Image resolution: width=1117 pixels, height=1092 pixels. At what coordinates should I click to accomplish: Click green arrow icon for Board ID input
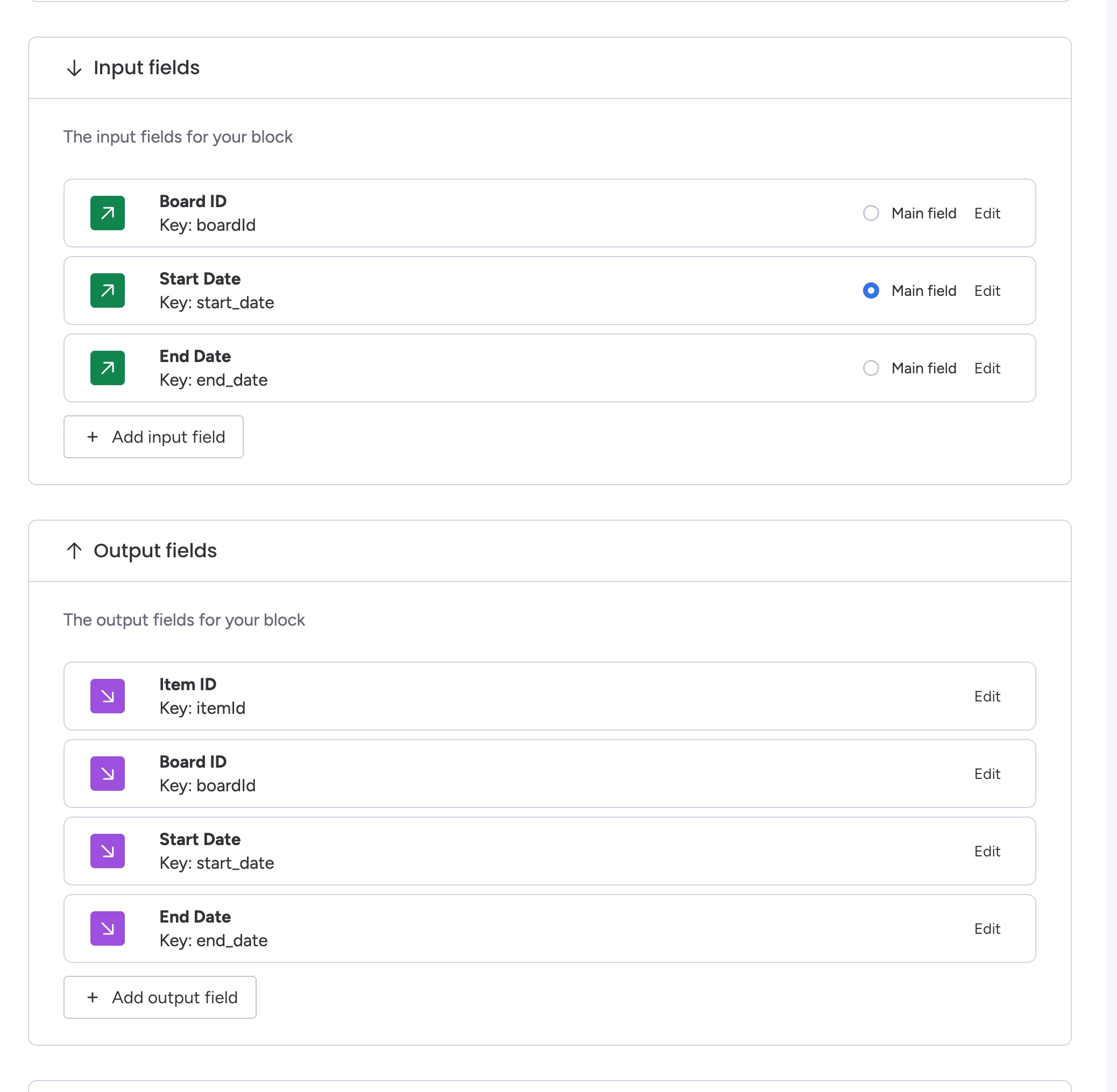(x=107, y=214)
